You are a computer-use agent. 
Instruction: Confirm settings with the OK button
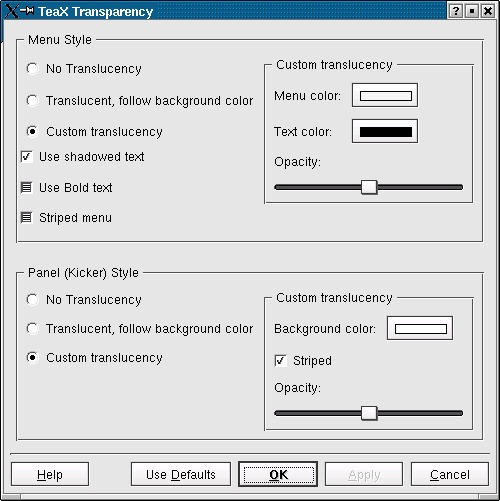278,474
